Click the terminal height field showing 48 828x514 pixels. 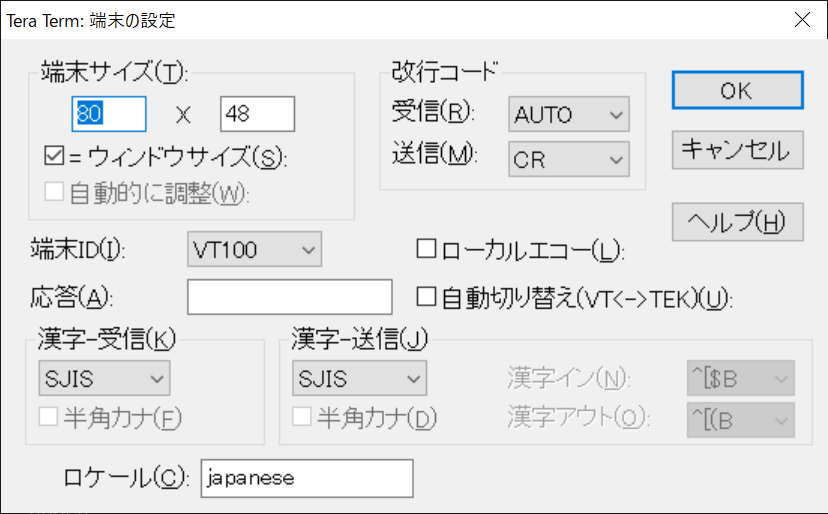258,114
